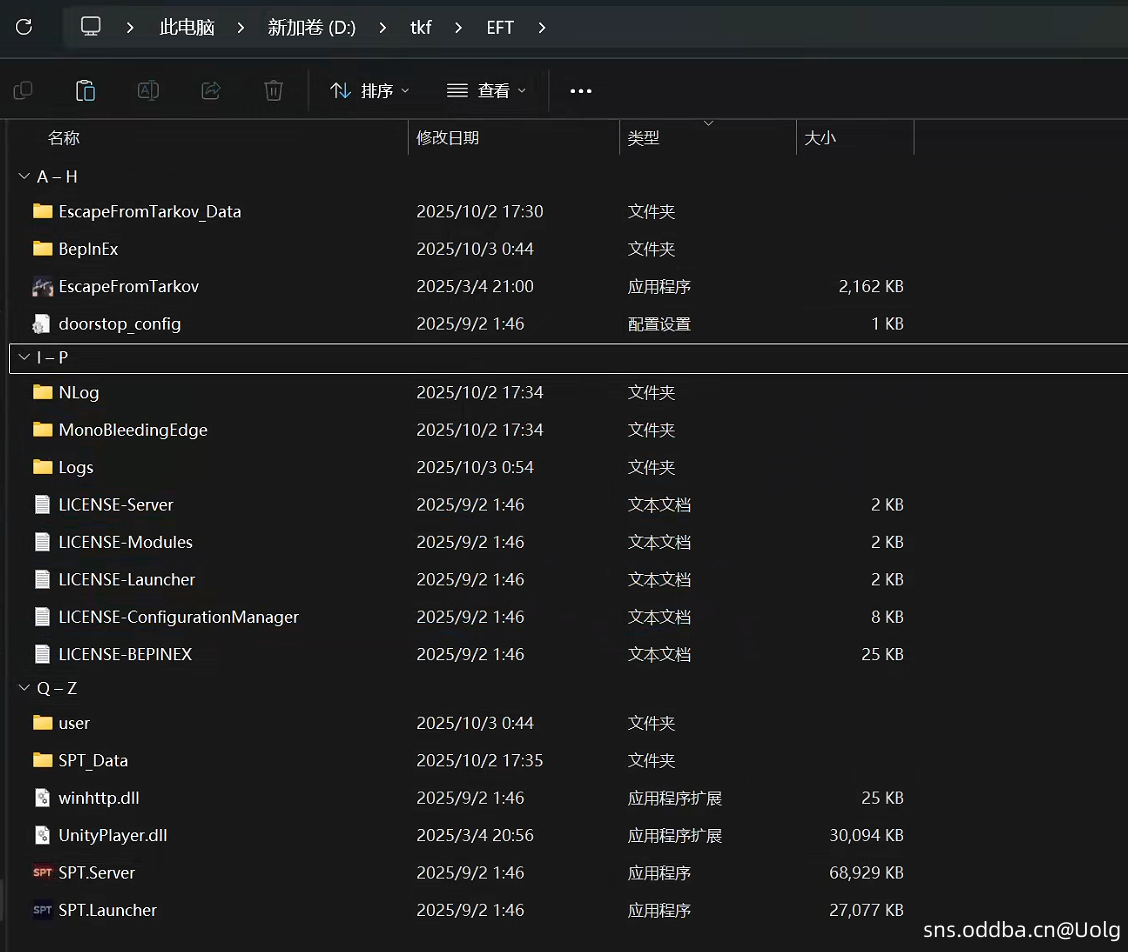The width and height of the screenshot is (1128, 952).
Task: Click the tkf breadcrumb in address bar
Action: coord(421,27)
